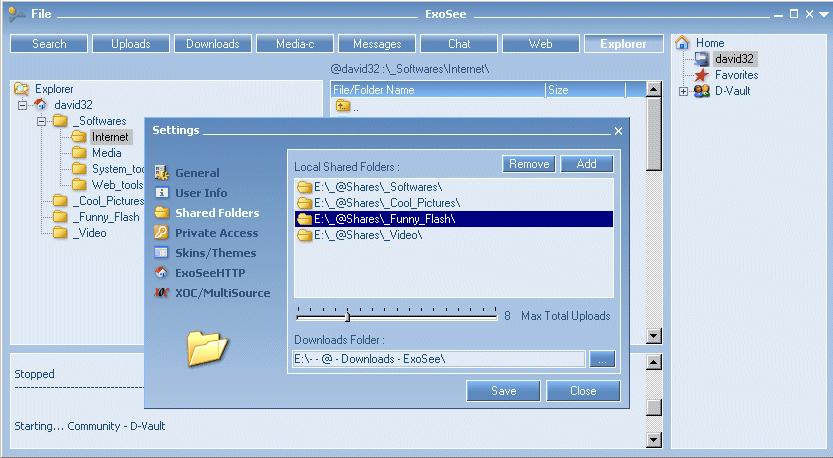Collapse the _Softwares folder node

tap(42, 121)
